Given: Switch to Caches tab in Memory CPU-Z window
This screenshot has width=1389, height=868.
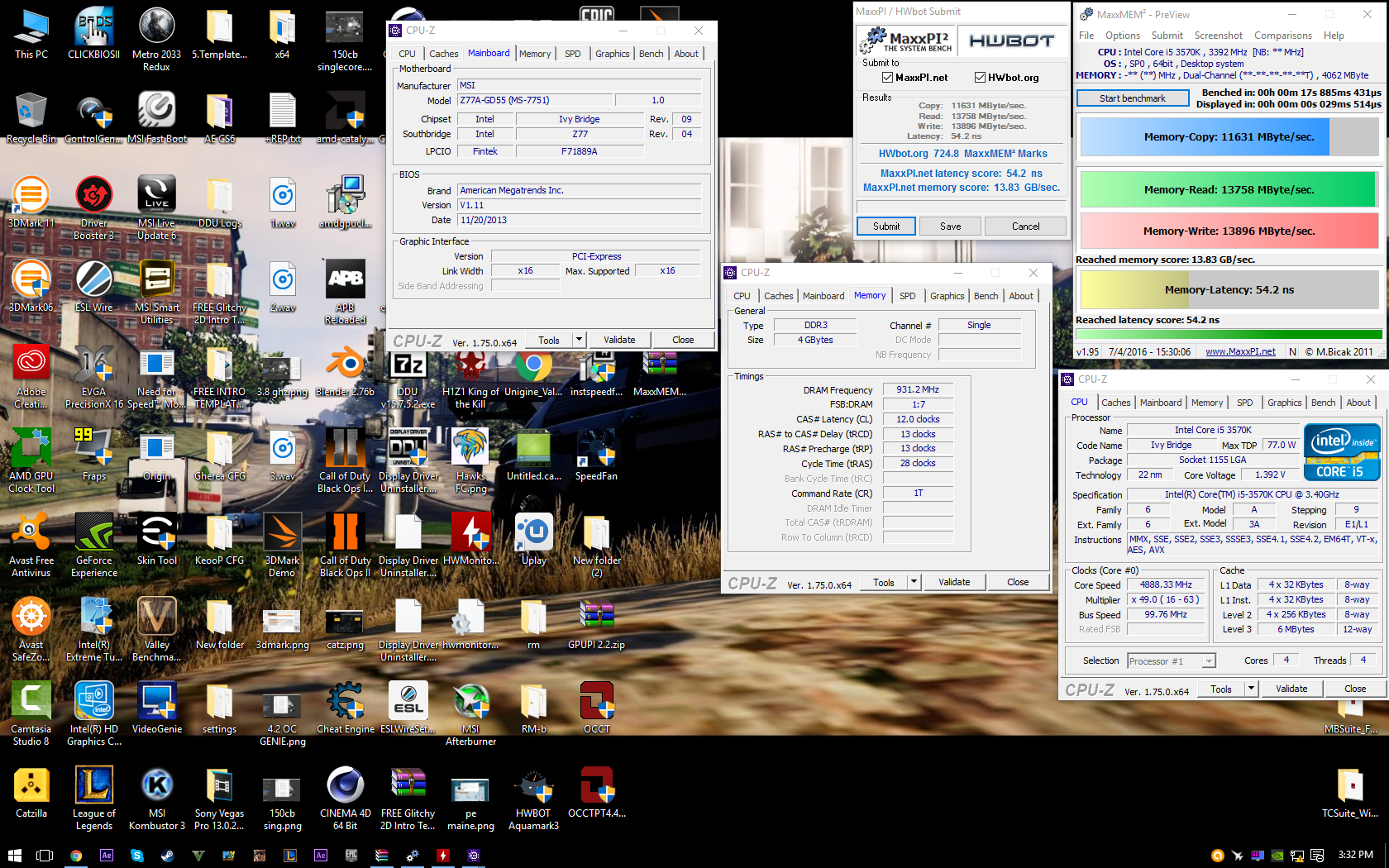Looking at the screenshot, I should click(x=778, y=296).
